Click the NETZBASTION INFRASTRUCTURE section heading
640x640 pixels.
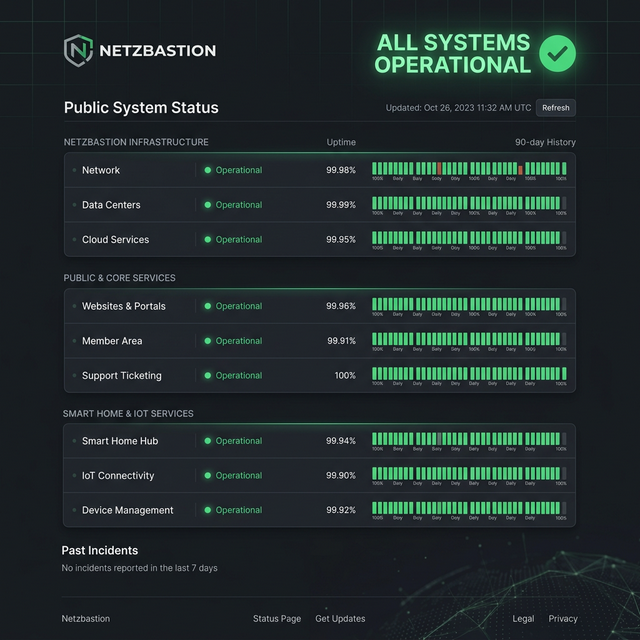tap(136, 142)
